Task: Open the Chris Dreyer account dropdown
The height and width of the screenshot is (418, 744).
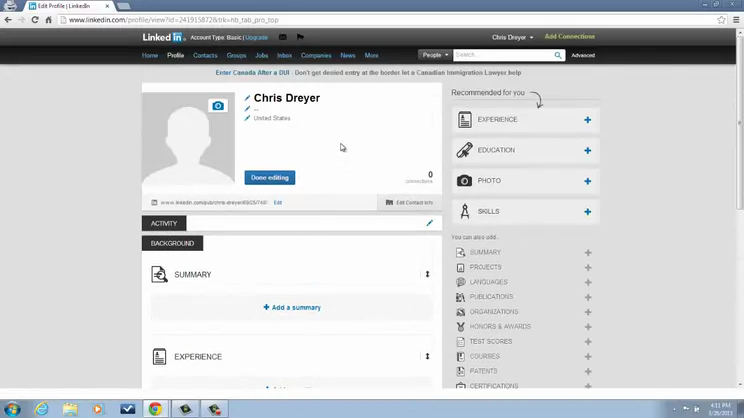Action: 512,37
